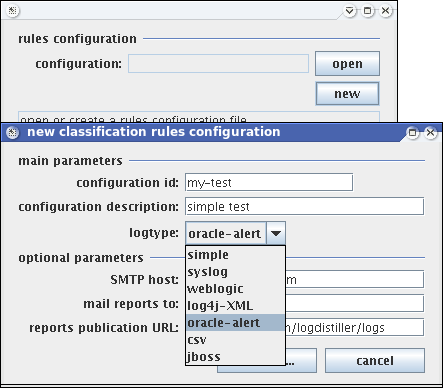The image size is (443, 388).
Task: Close the main rules configuration window
Action: (x=386, y=11)
